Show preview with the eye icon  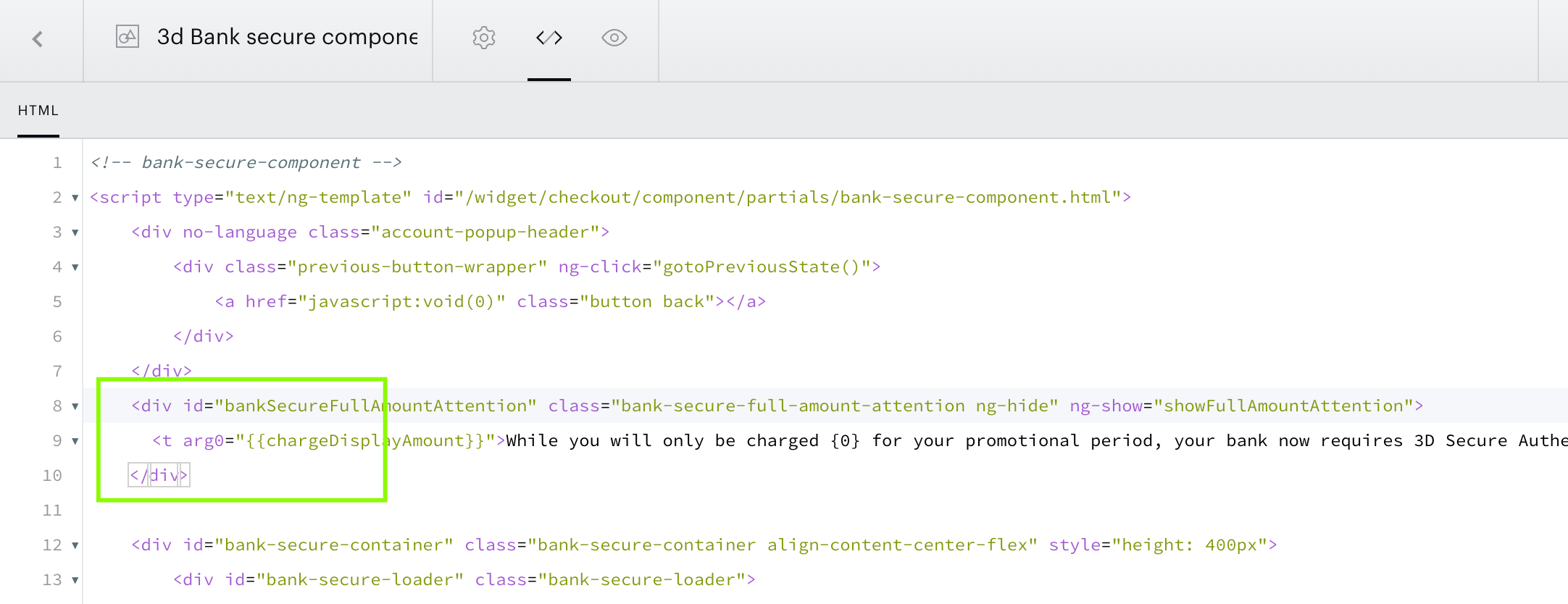(x=614, y=38)
